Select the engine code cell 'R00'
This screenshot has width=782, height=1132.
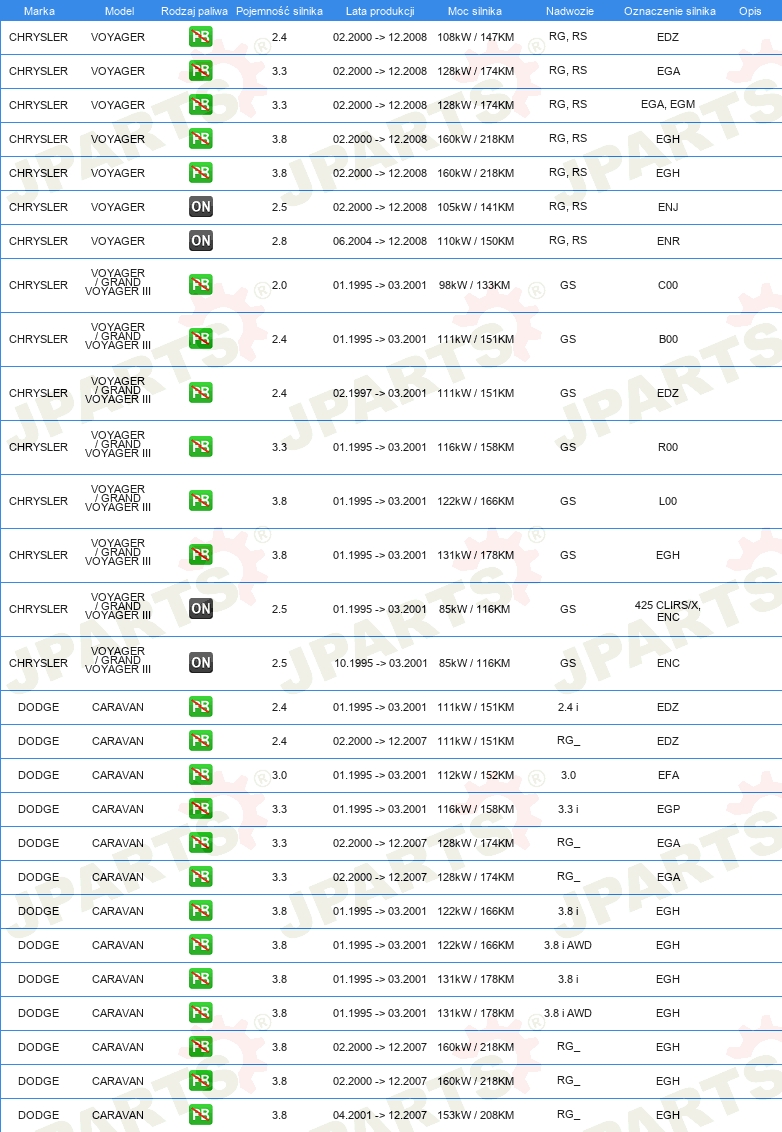pos(668,447)
